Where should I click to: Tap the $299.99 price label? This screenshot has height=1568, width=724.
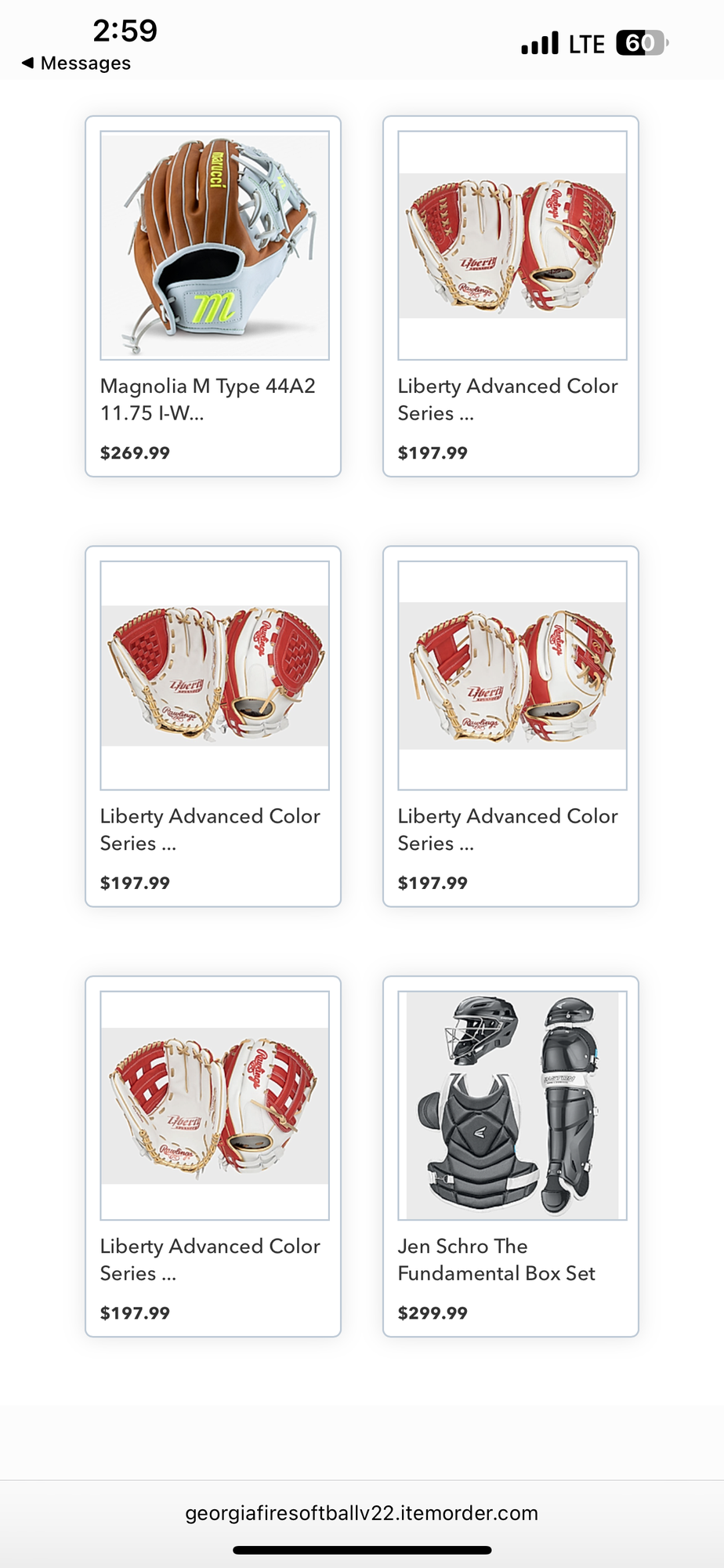pos(433,1312)
